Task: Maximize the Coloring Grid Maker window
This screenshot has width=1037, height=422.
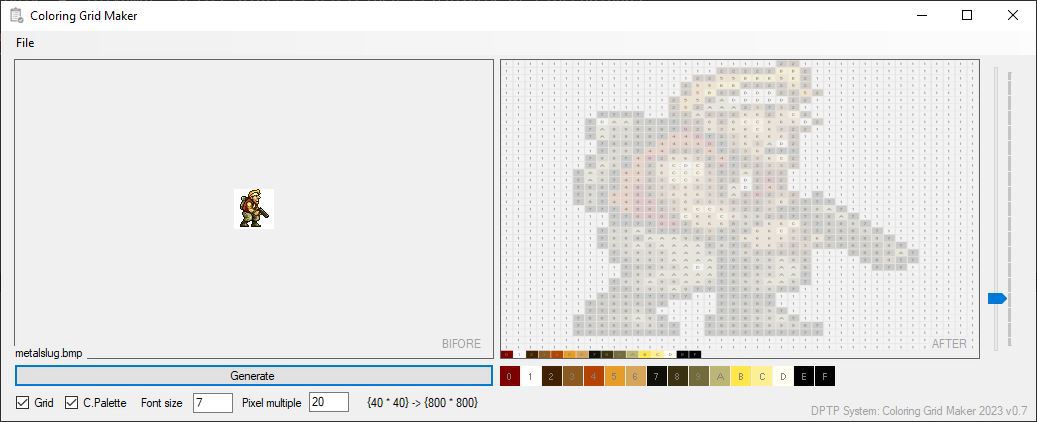Action: click(967, 15)
